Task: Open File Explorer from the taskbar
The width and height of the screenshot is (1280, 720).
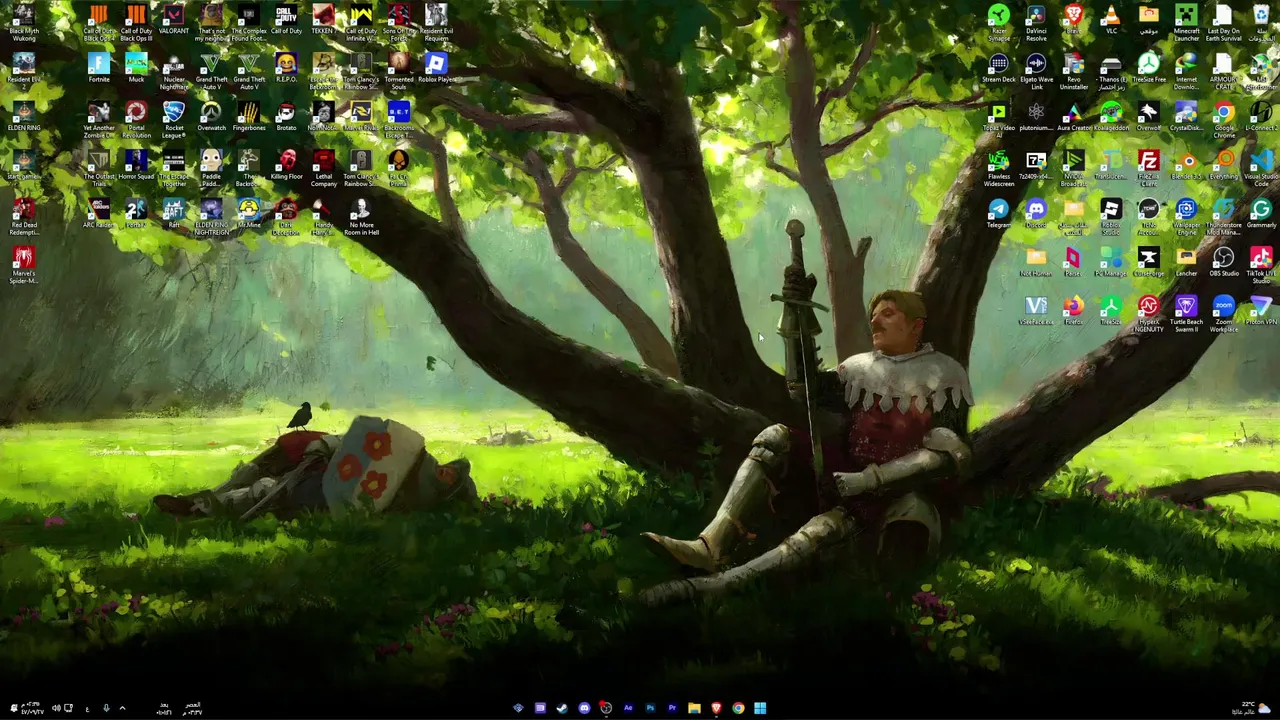Action: coord(694,708)
